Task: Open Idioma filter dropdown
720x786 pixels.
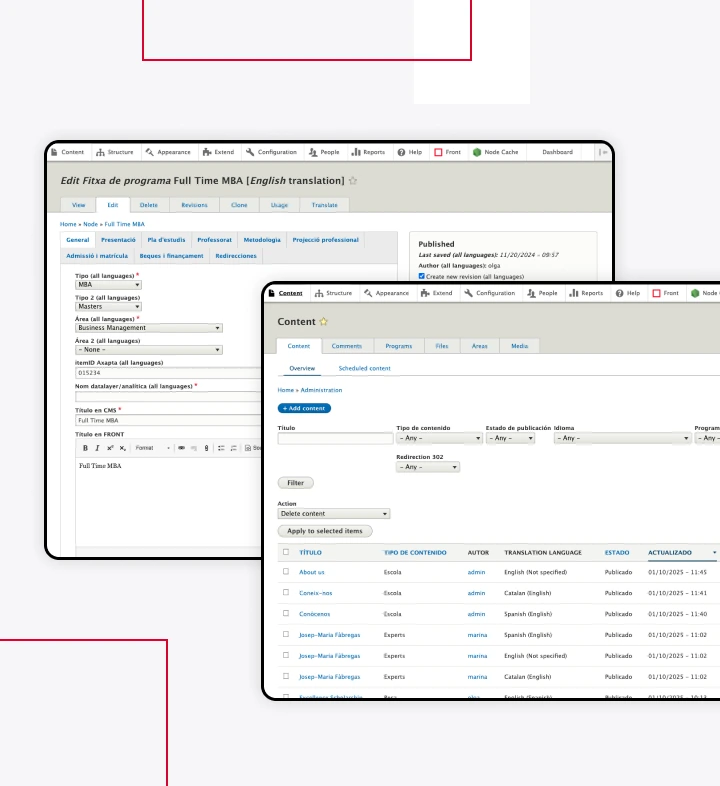Action: point(622,438)
